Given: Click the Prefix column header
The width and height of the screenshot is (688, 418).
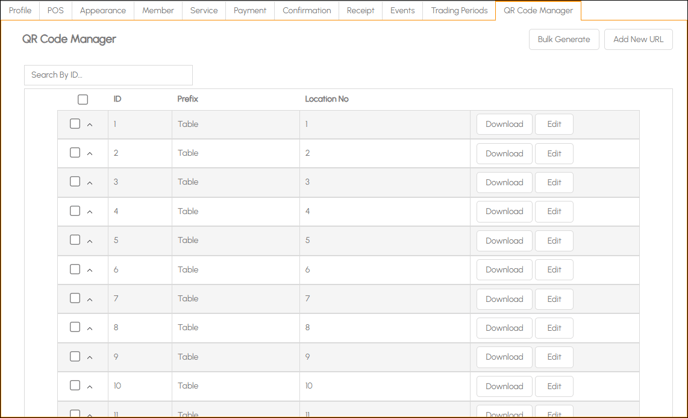Looking at the screenshot, I should pyautogui.click(x=188, y=99).
